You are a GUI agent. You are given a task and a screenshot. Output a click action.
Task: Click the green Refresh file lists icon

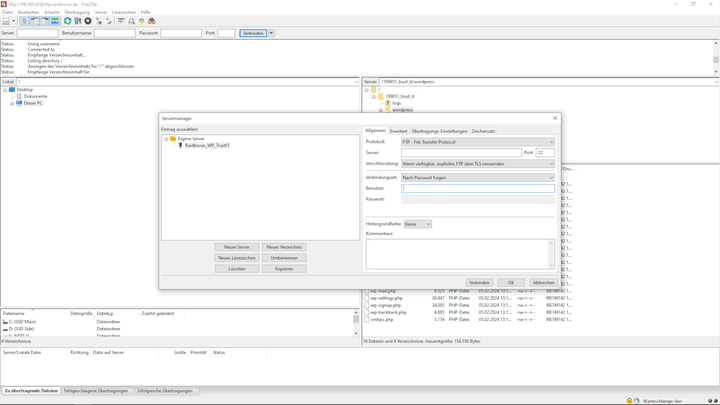(x=68, y=21)
